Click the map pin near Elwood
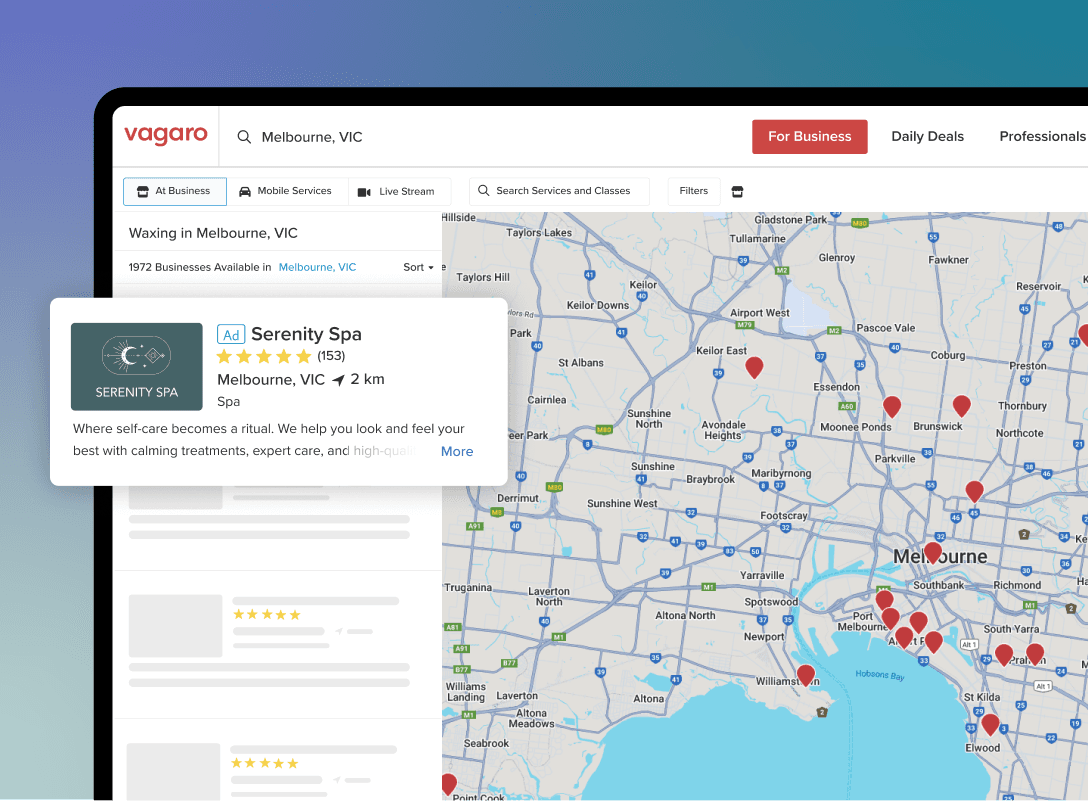Screen dimensions: 1088x801 [x=989, y=724]
